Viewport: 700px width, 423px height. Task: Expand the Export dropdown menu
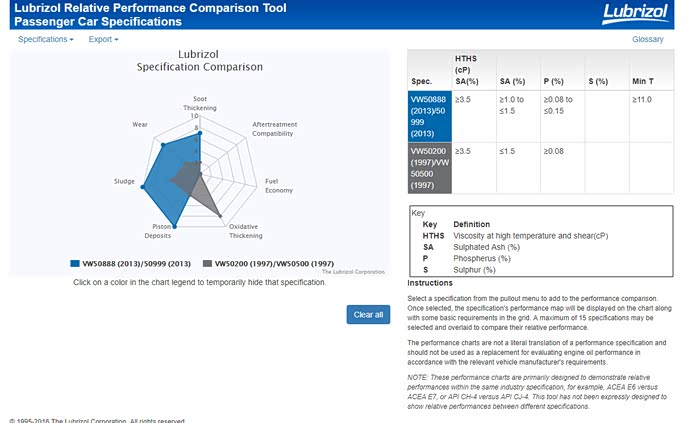point(103,39)
